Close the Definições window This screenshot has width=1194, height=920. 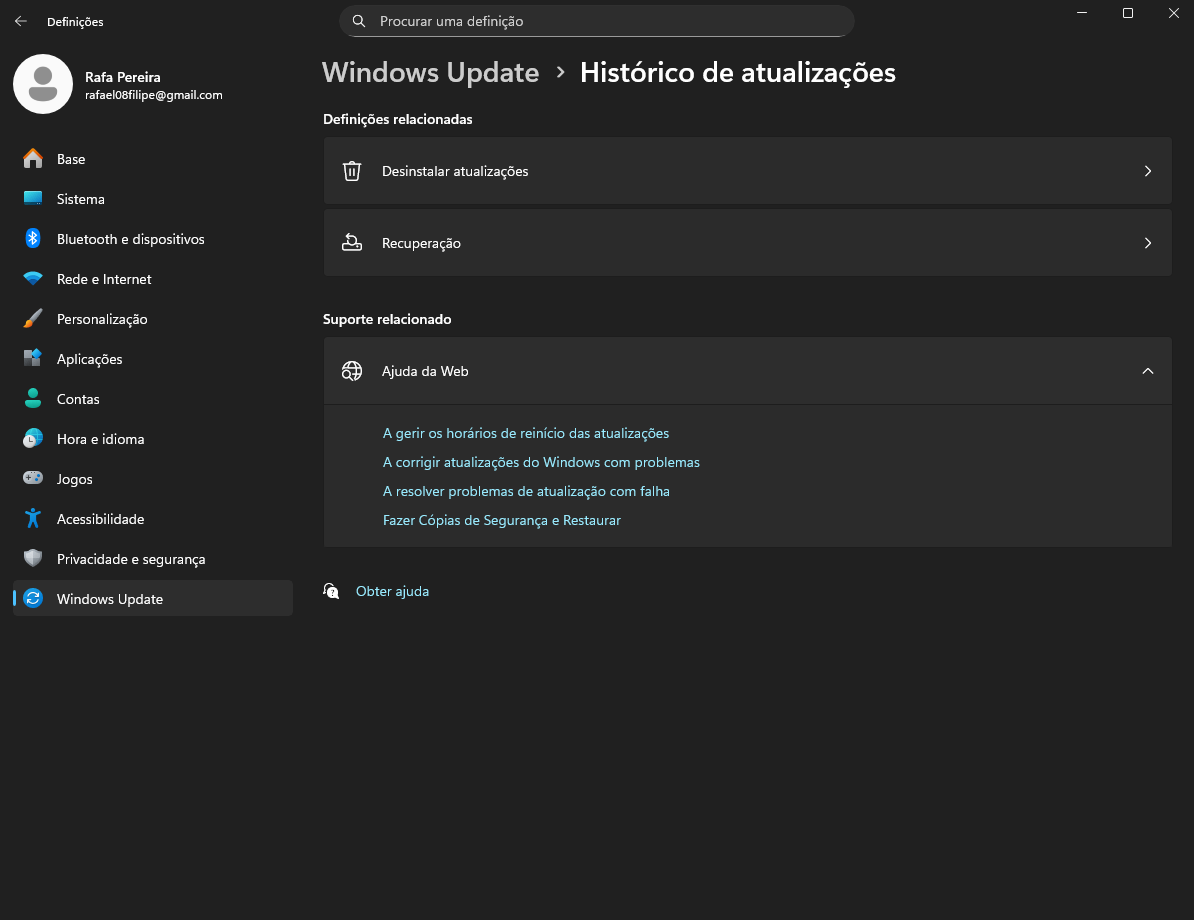pyautogui.click(x=1173, y=13)
